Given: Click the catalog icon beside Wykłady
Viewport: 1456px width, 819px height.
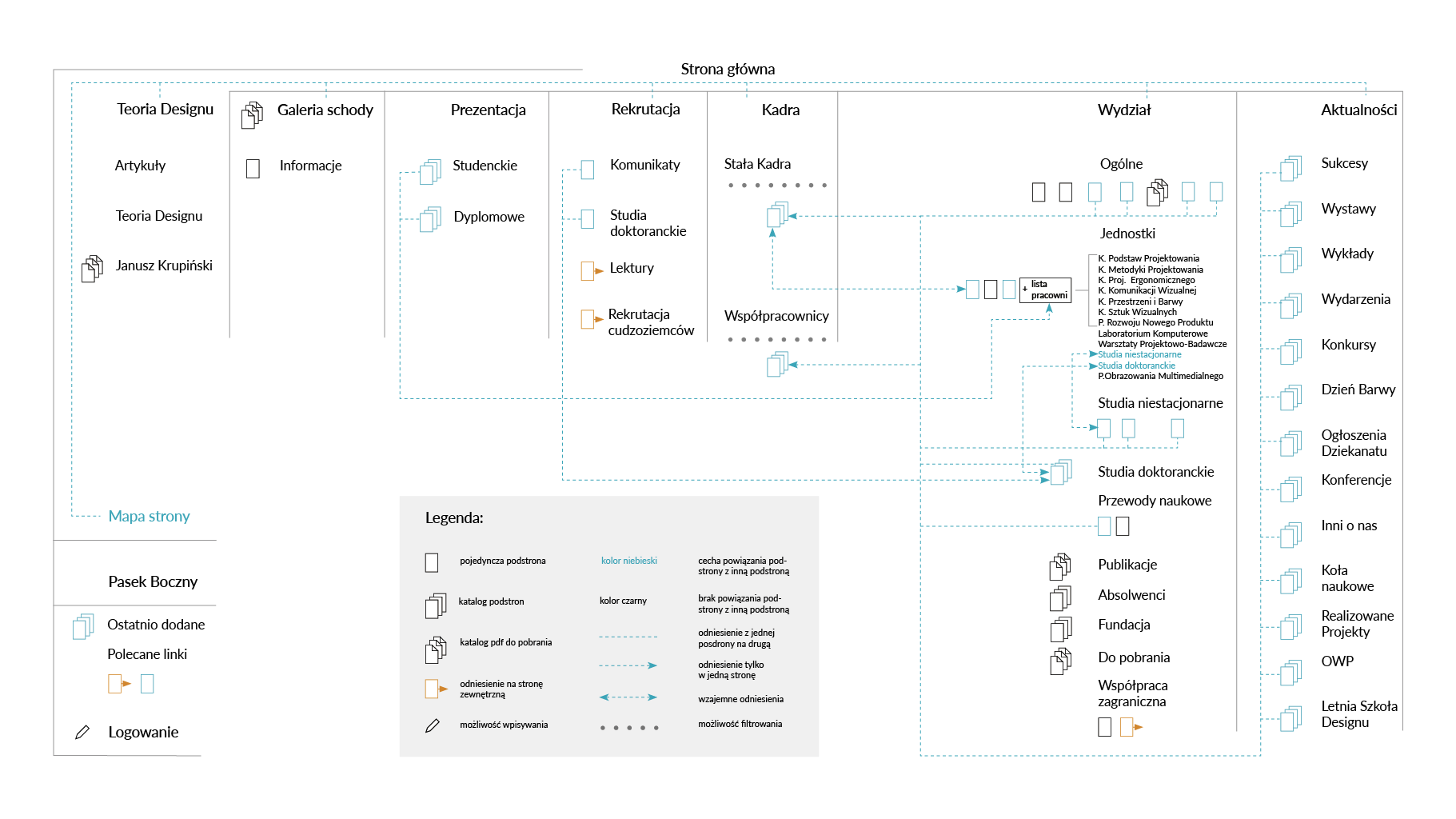Looking at the screenshot, I should (1290, 259).
